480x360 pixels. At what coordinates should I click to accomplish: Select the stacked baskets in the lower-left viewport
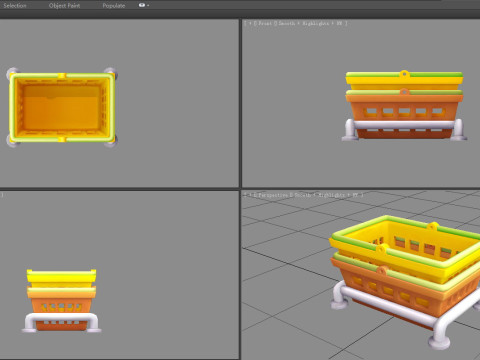coord(61,301)
